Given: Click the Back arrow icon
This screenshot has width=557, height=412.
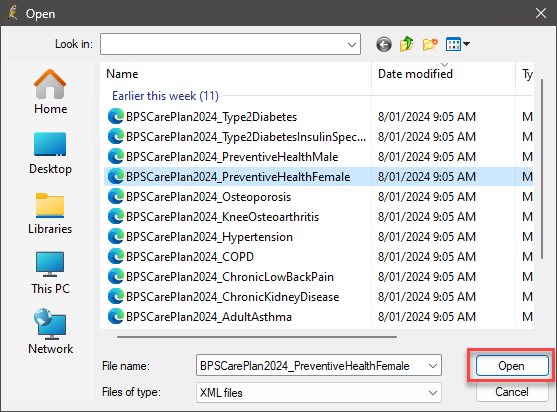Looking at the screenshot, I should tap(384, 44).
